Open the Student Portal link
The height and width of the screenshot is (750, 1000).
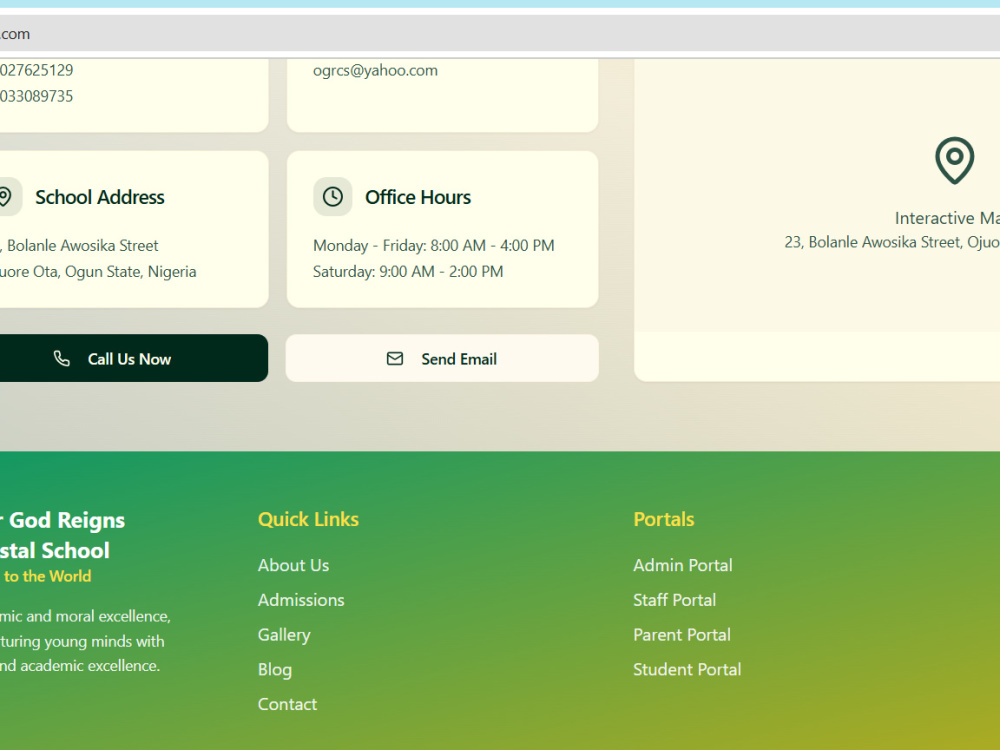point(687,670)
